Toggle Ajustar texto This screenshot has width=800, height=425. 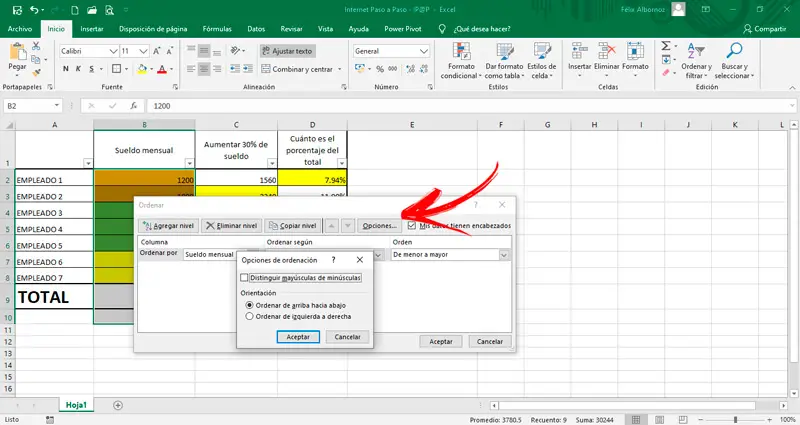[288, 51]
